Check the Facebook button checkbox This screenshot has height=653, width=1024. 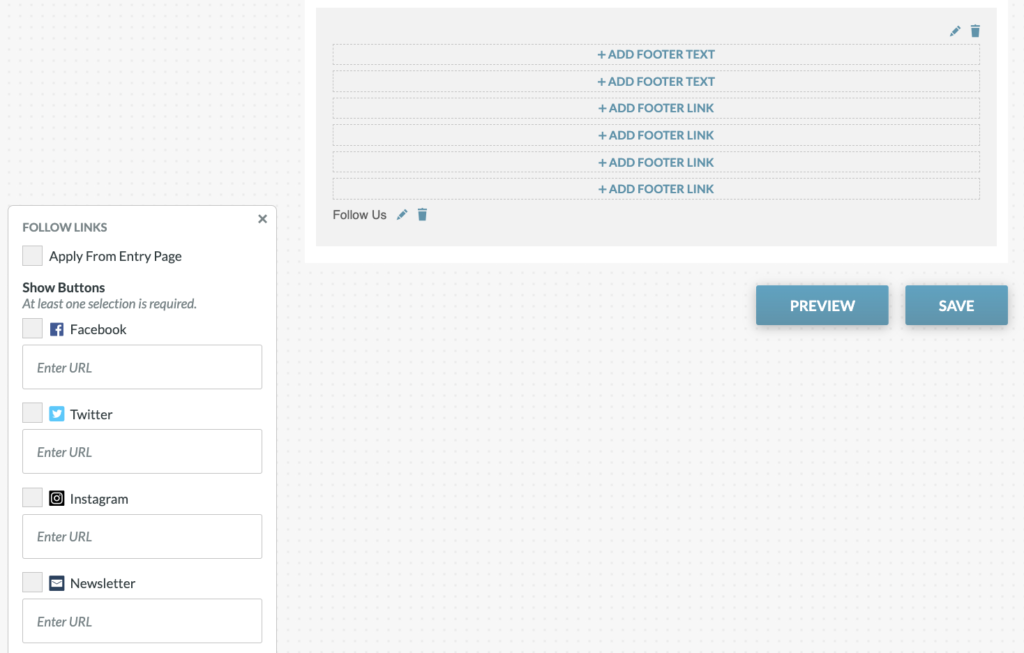33,329
